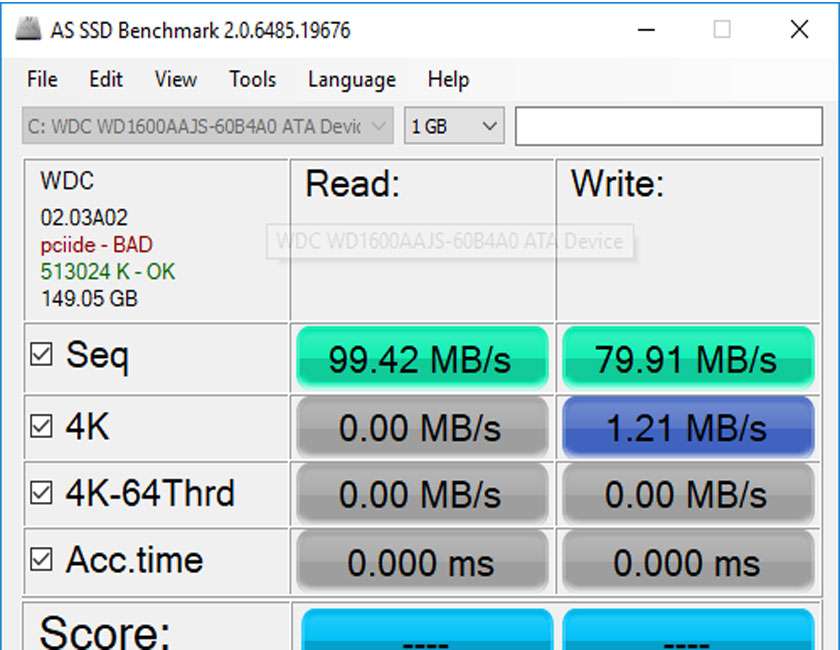Screen dimensions: 840x650
Task: Open the Tools menu
Action: click(252, 79)
